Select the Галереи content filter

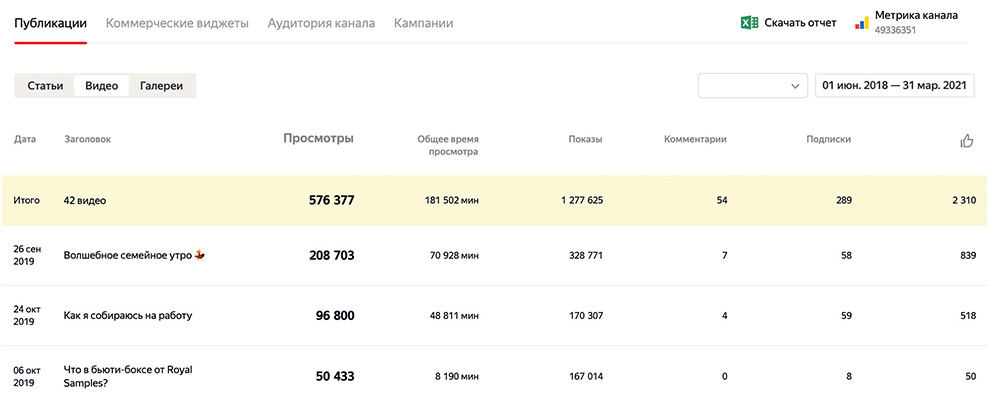click(x=162, y=86)
